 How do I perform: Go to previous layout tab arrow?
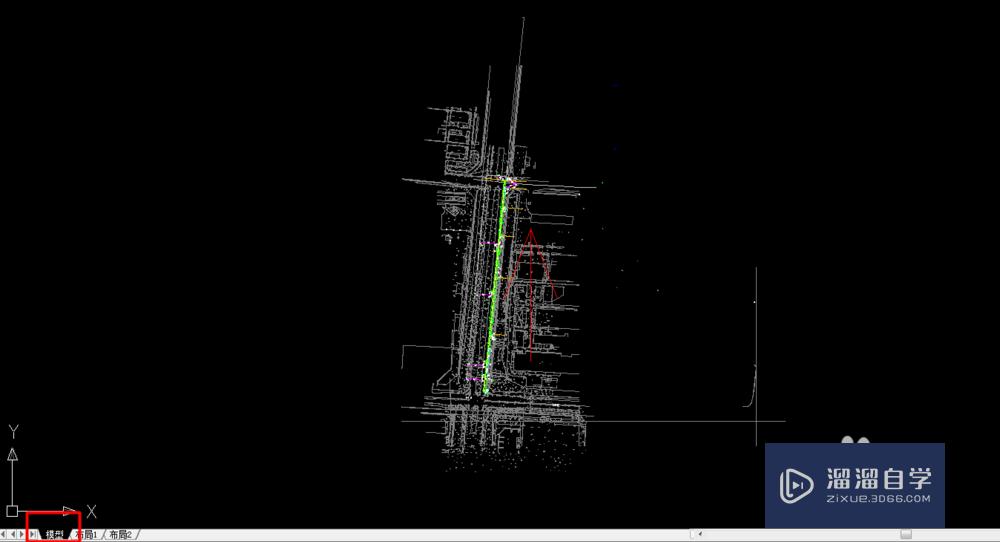point(13,534)
